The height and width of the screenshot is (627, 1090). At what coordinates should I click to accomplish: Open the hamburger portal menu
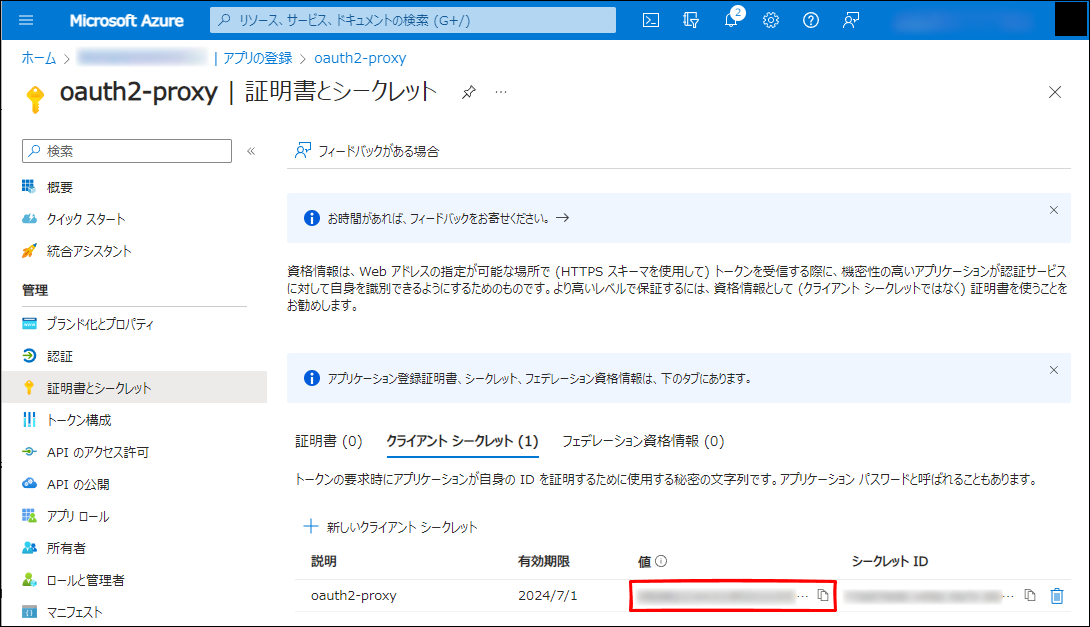(27, 20)
